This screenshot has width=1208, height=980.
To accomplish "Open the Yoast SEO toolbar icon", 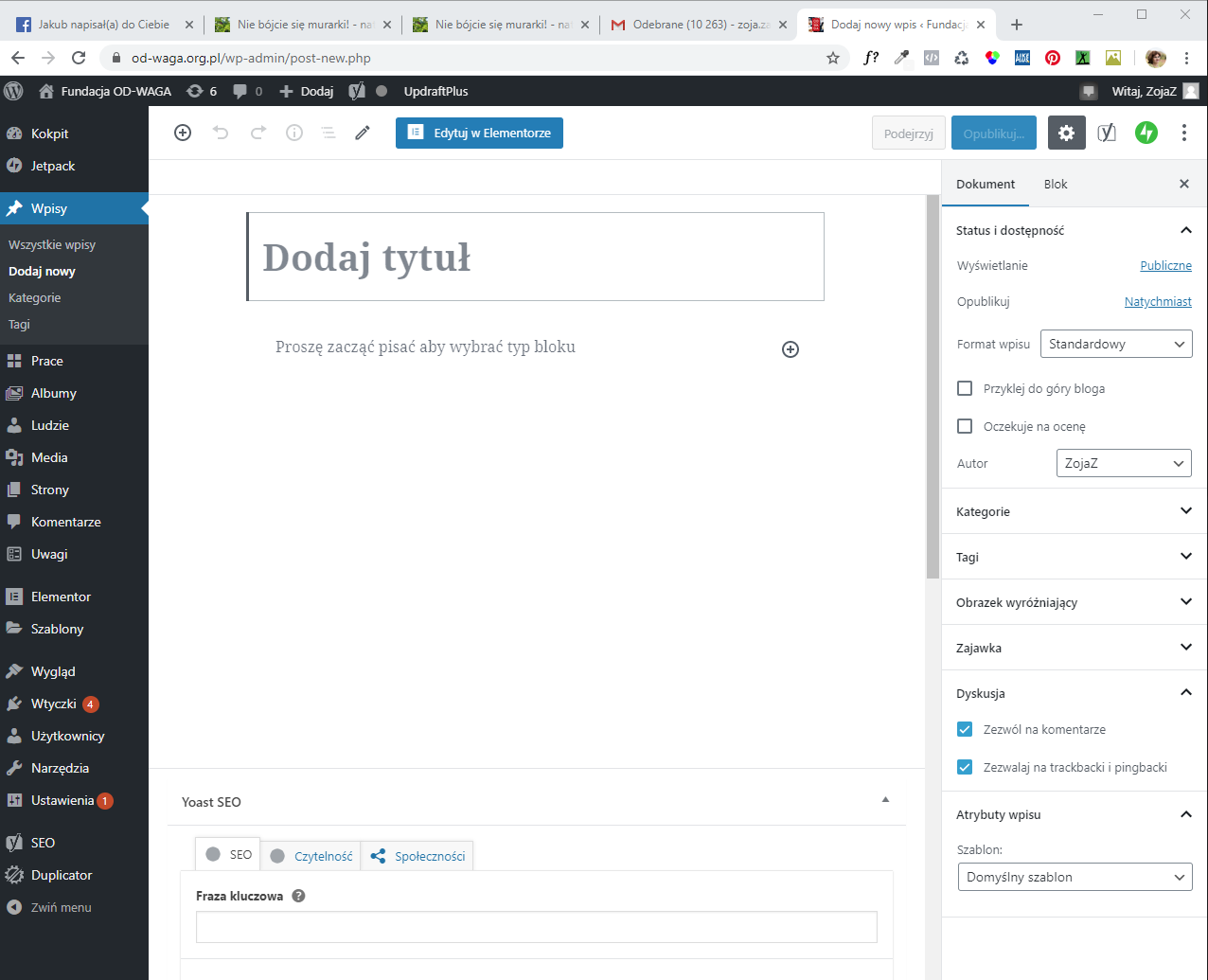I will coord(1106,134).
